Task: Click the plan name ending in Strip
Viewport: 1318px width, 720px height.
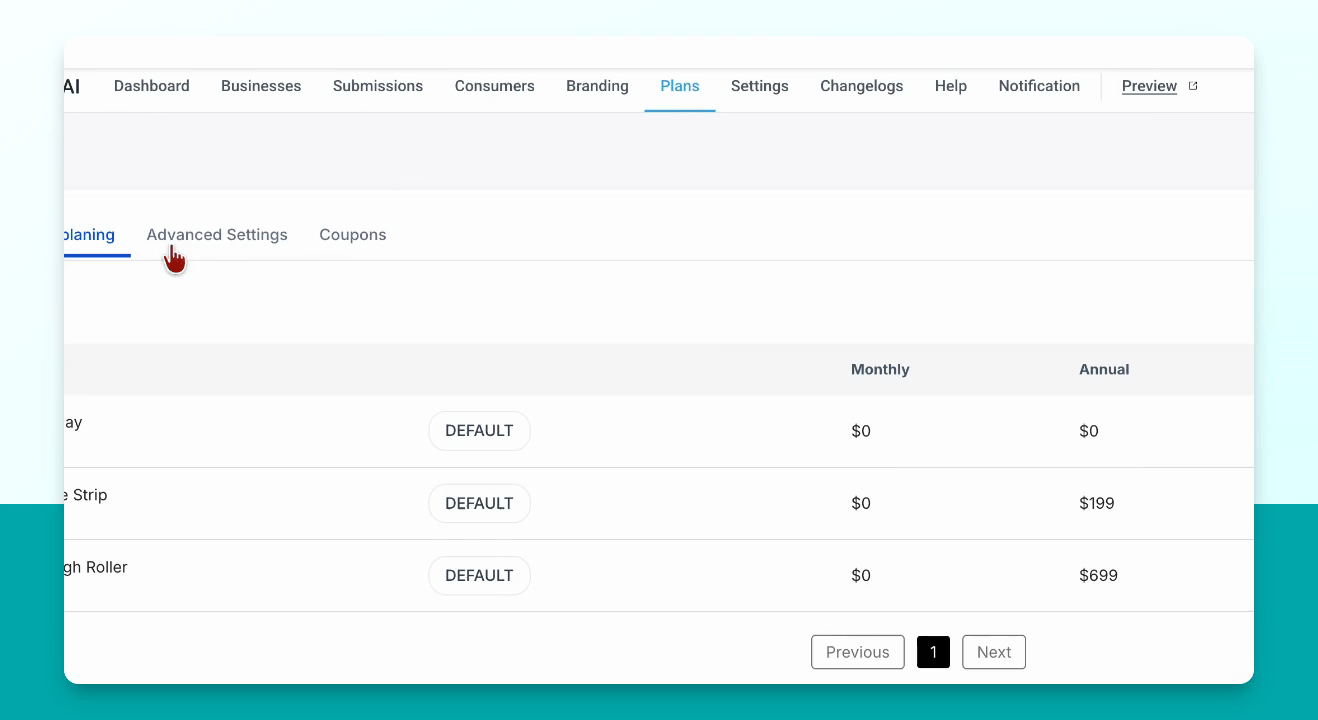Action: pos(86,495)
